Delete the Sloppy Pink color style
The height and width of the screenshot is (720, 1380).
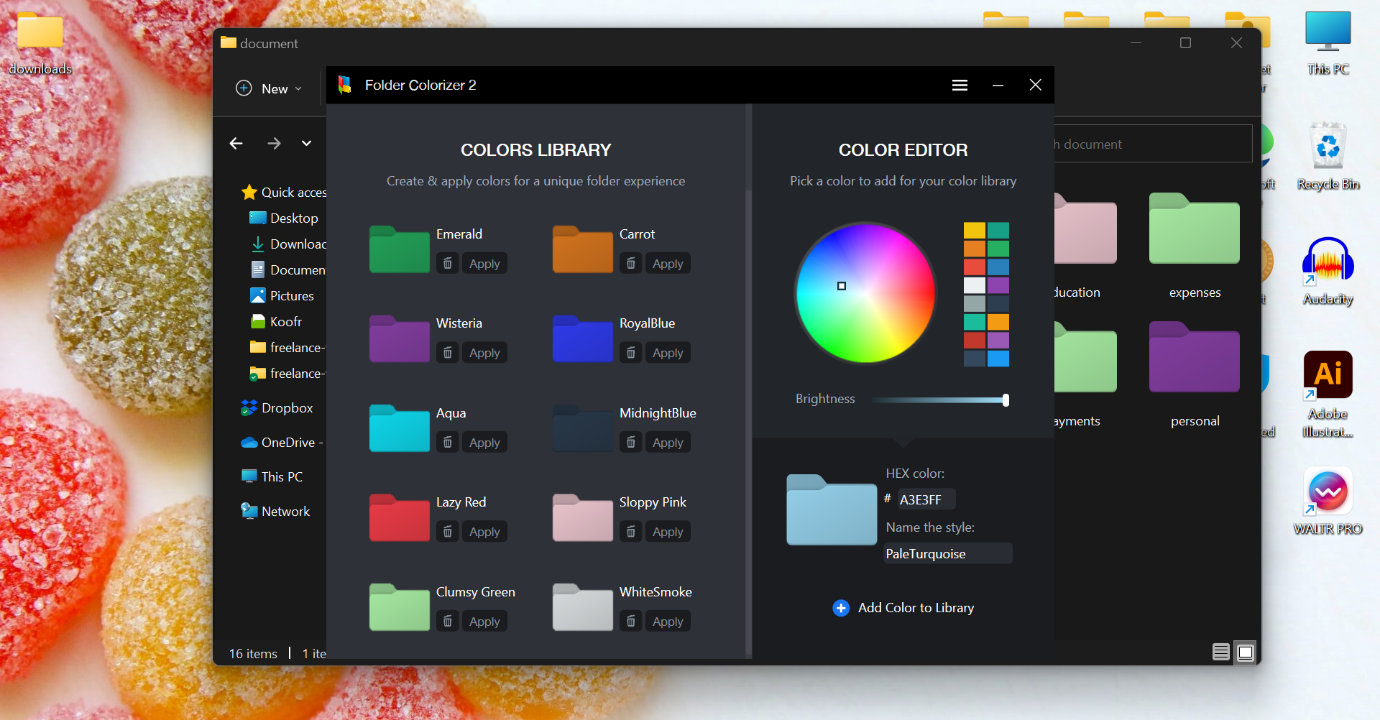pyautogui.click(x=631, y=531)
